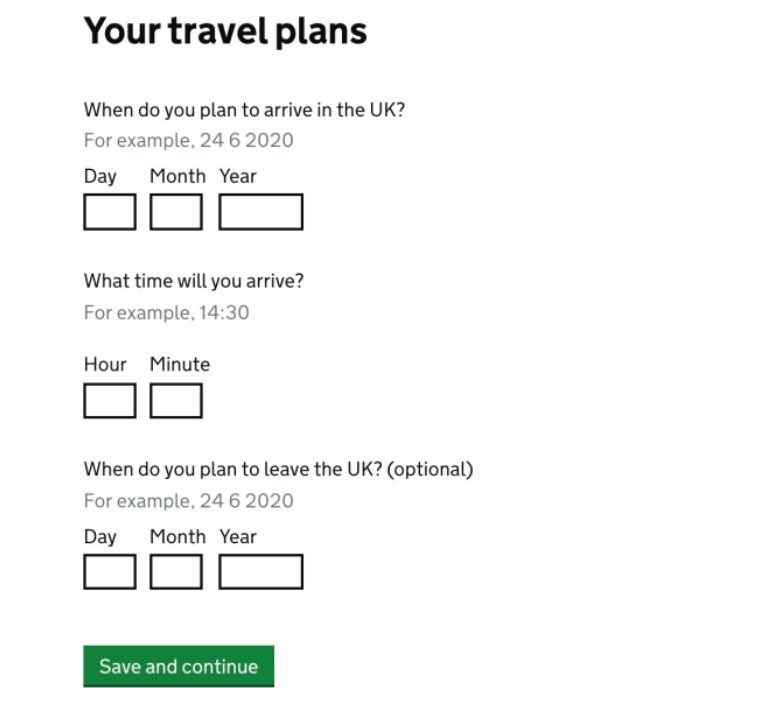Click the Hour label above its box
The image size is (774, 714).
[x=105, y=365]
